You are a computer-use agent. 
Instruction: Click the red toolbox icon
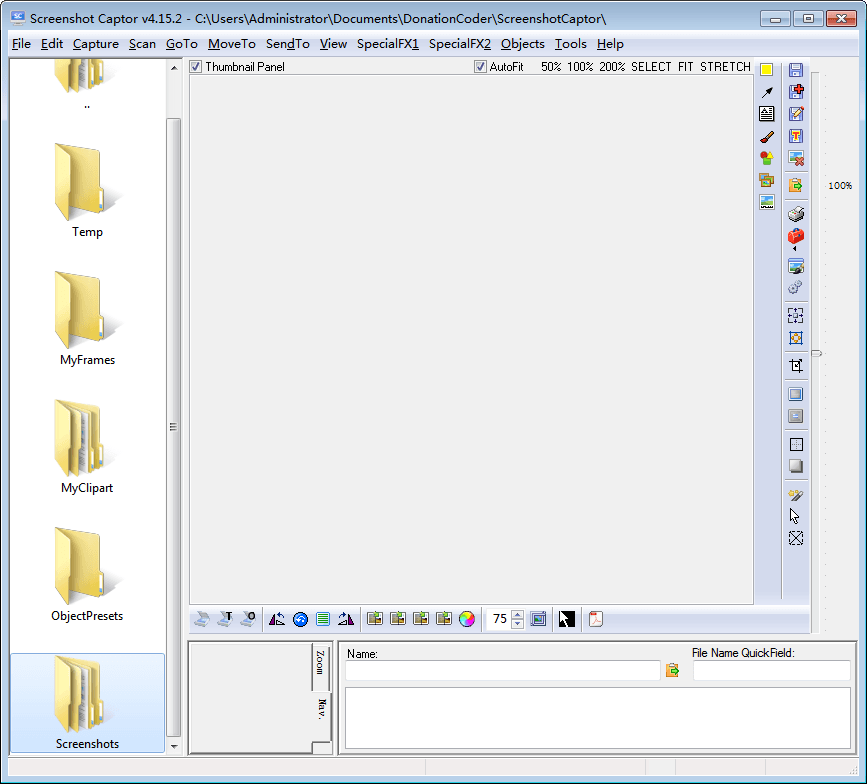796,237
